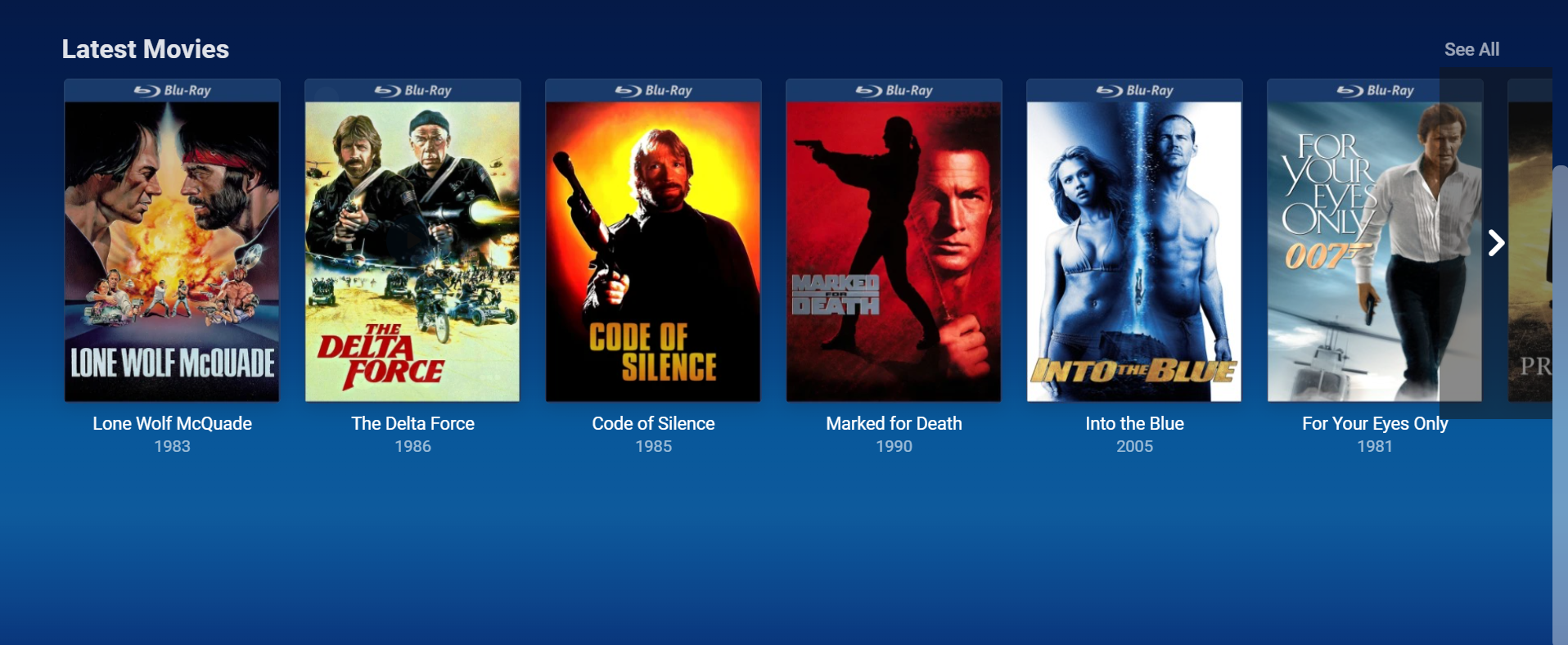Click the Marked for Death title text
The width and height of the screenshot is (1568, 645).
894,423
